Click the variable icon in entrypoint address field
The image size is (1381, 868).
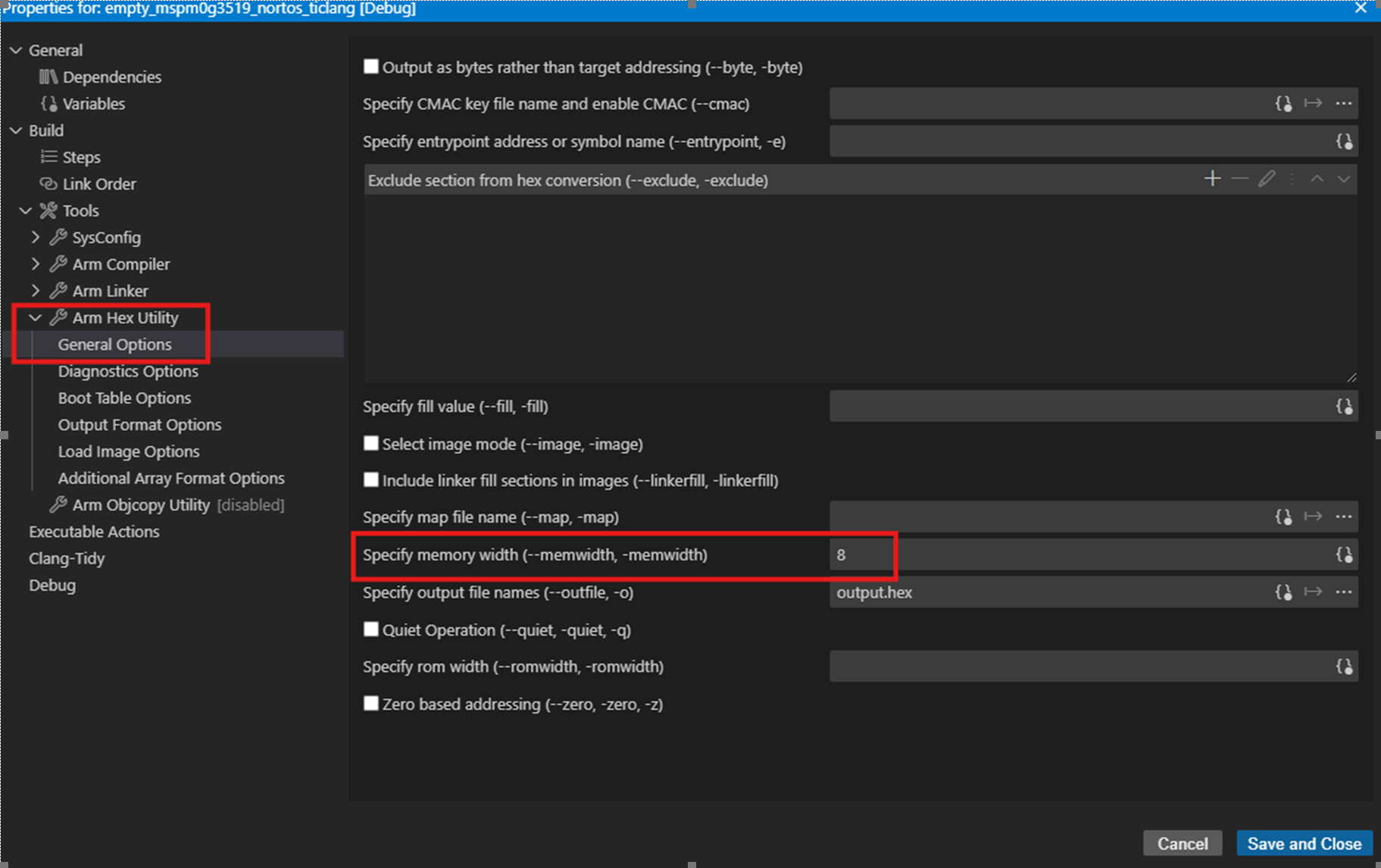point(1344,142)
